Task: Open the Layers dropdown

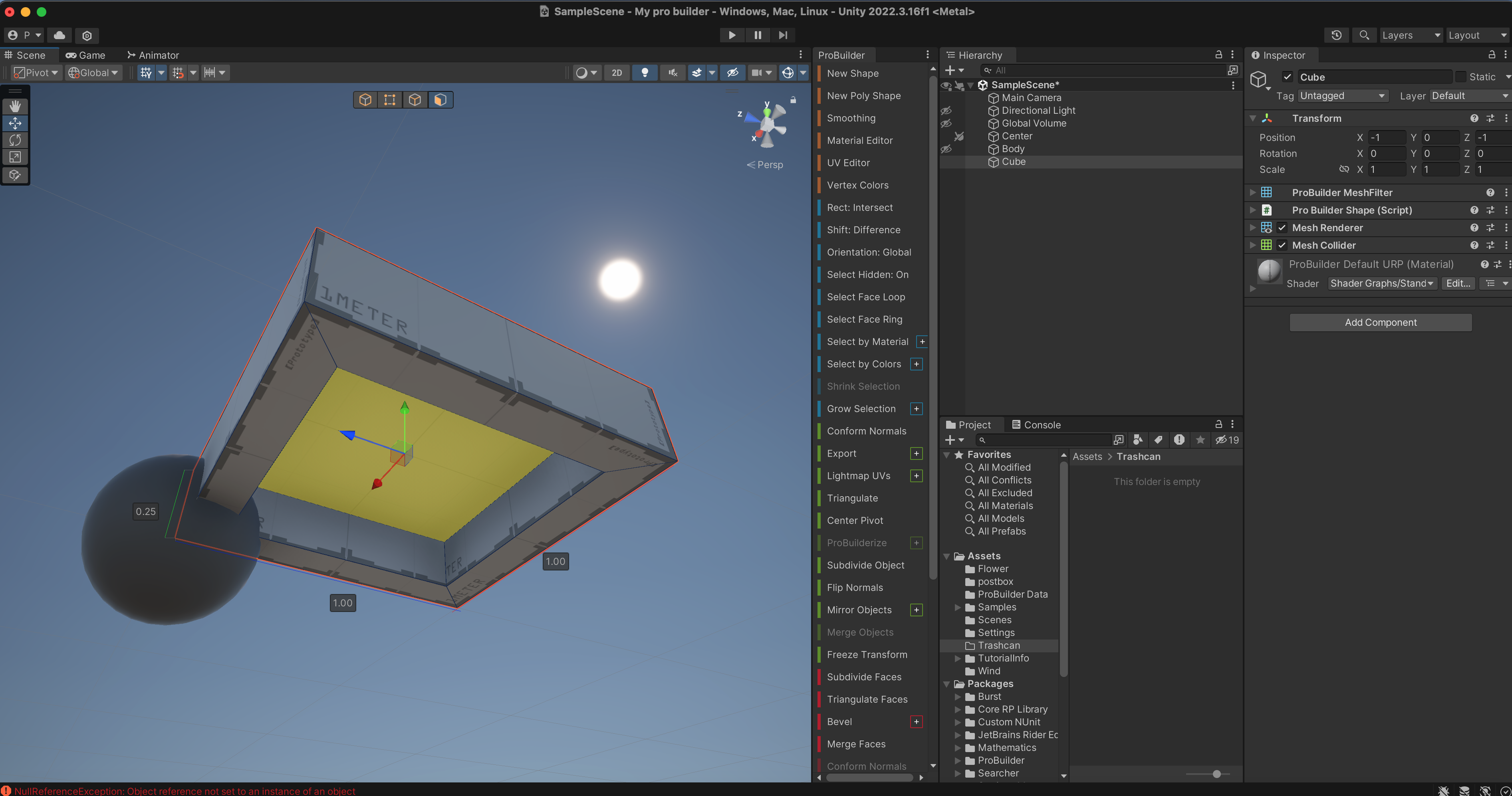Action: point(1411,35)
